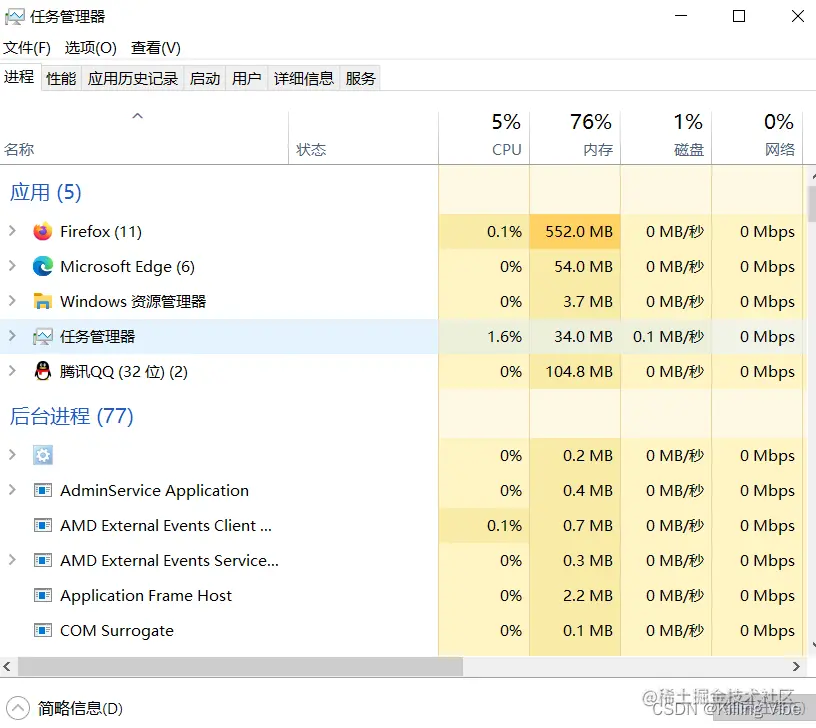The height and width of the screenshot is (728, 816).
Task: Click the horizontal scrollbar thumb
Action: click(240, 667)
